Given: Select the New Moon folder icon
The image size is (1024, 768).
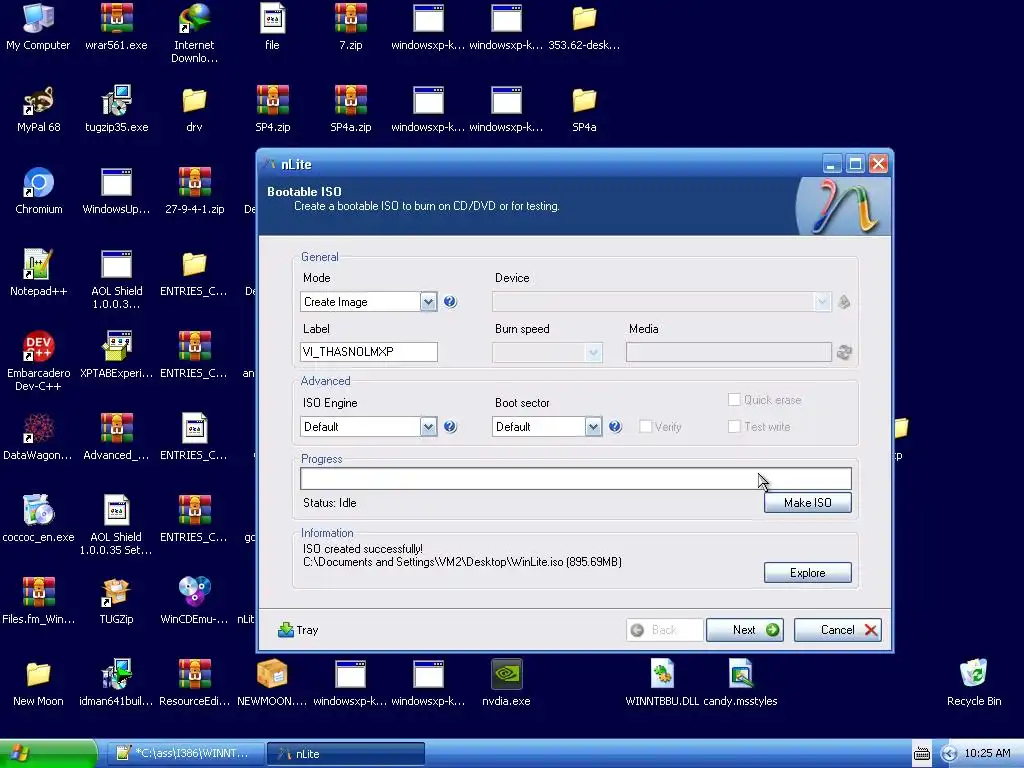Looking at the screenshot, I should click(38, 683).
